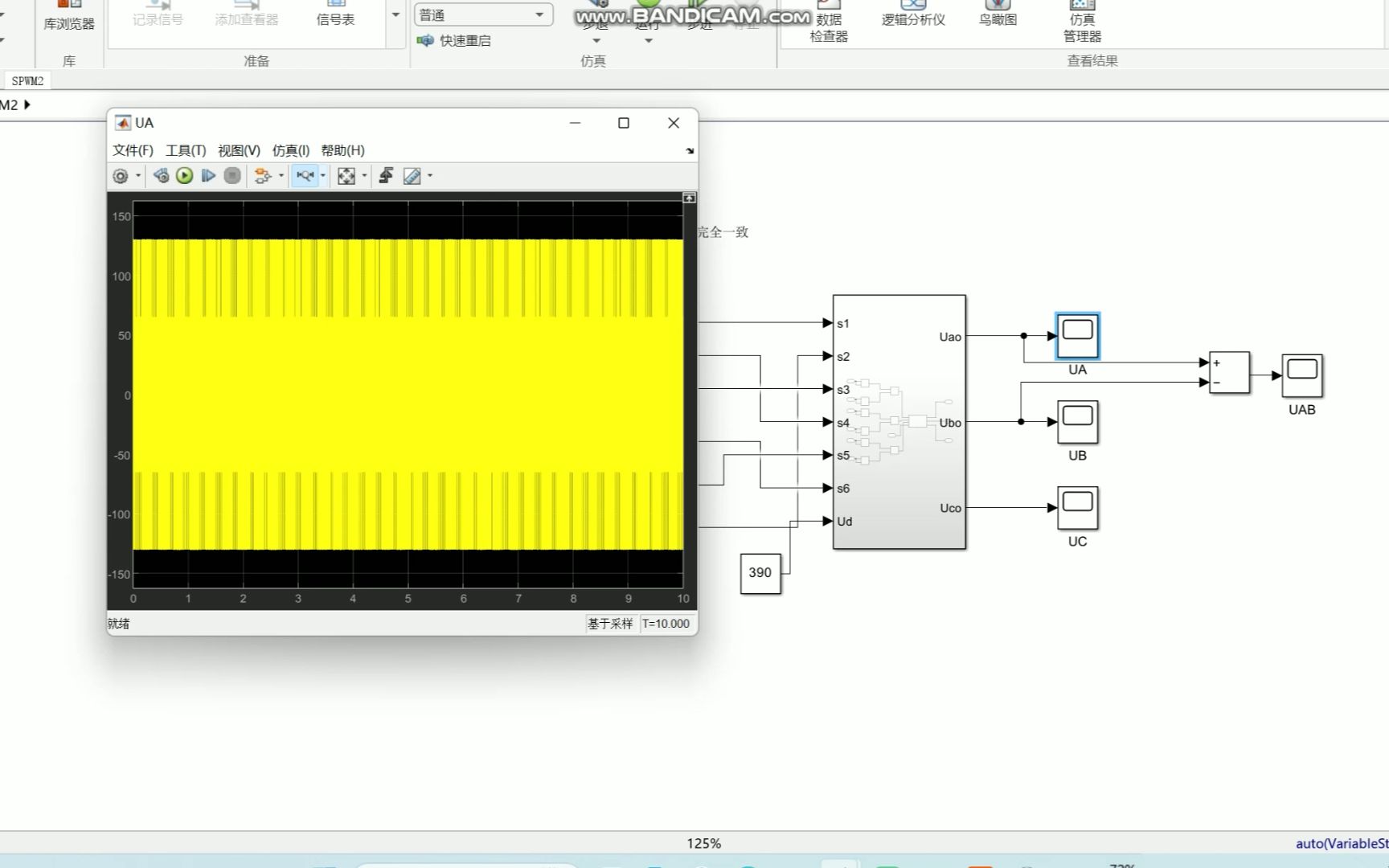Click the step forward button in scope
The height and width of the screenshot is (868, 1389).
tap(208, 176)
